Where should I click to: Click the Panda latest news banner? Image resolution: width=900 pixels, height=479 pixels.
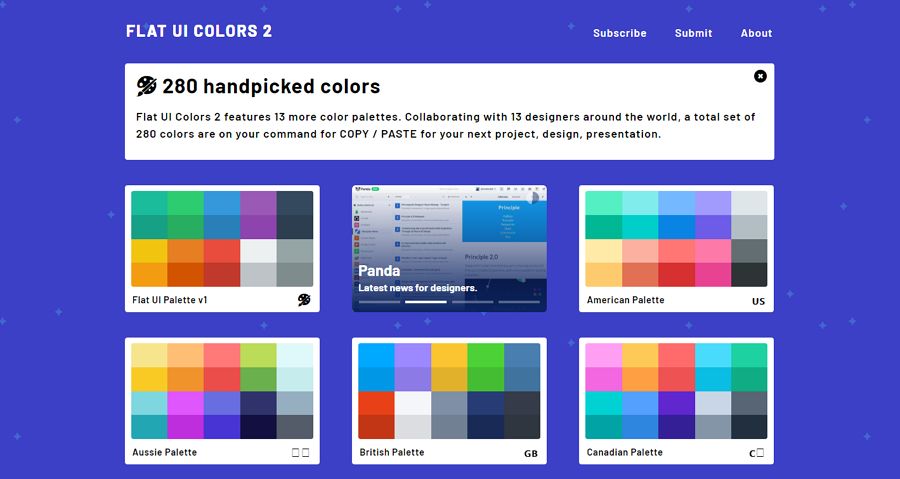pyautogui.click(x=449, y=248)
